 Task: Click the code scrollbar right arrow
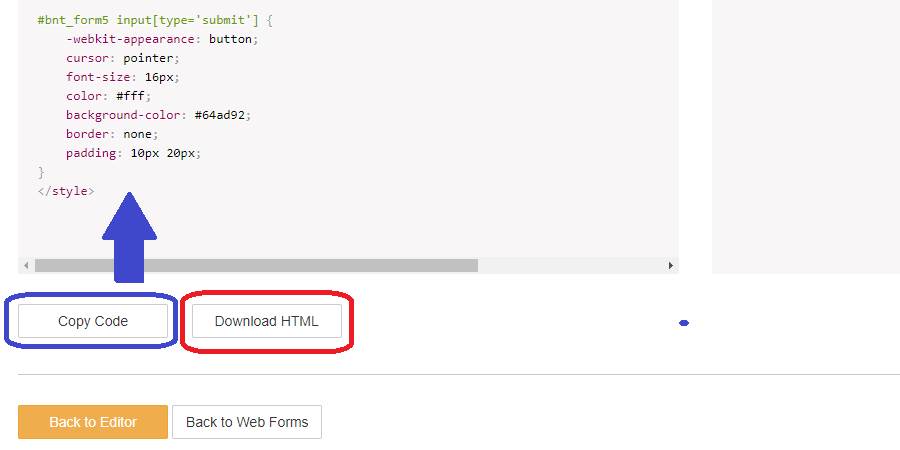670,265
